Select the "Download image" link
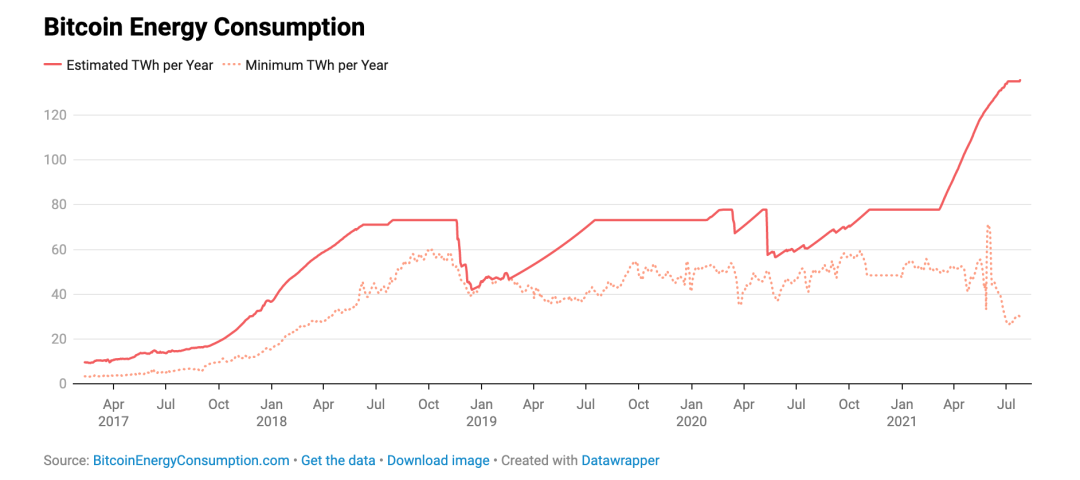This screenshot has width=1080, height=480. [x=438, y=460]
